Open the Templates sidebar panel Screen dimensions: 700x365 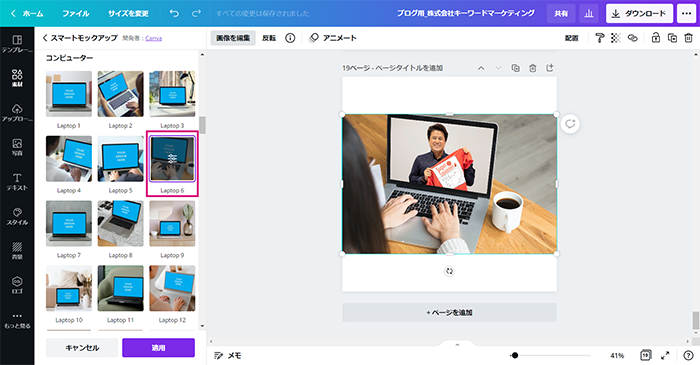coord(17,44)
